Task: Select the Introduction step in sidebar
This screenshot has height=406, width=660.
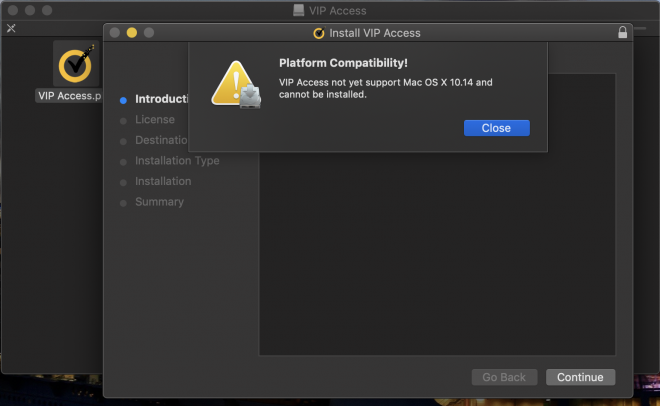Action: tap(162, 99)
